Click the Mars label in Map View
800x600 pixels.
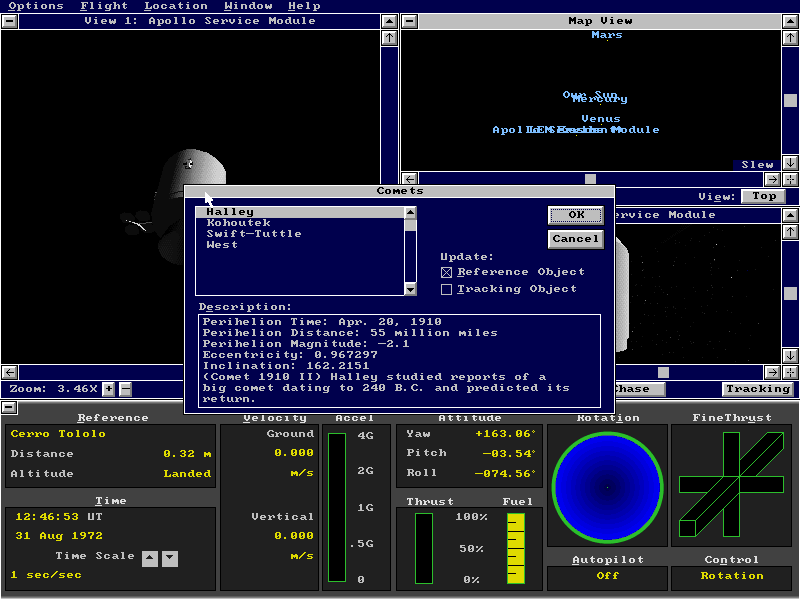coord(607,35)
